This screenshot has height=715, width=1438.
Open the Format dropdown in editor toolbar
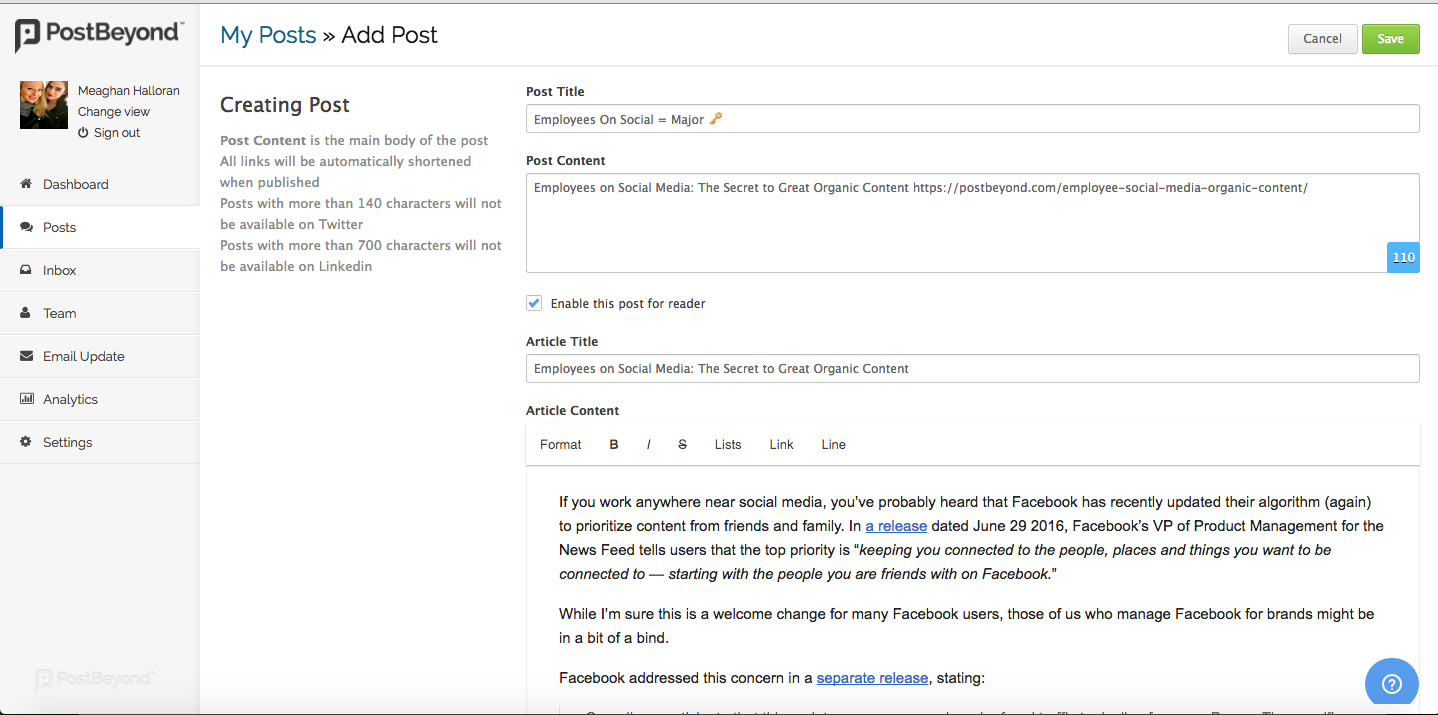click(560, 445)
